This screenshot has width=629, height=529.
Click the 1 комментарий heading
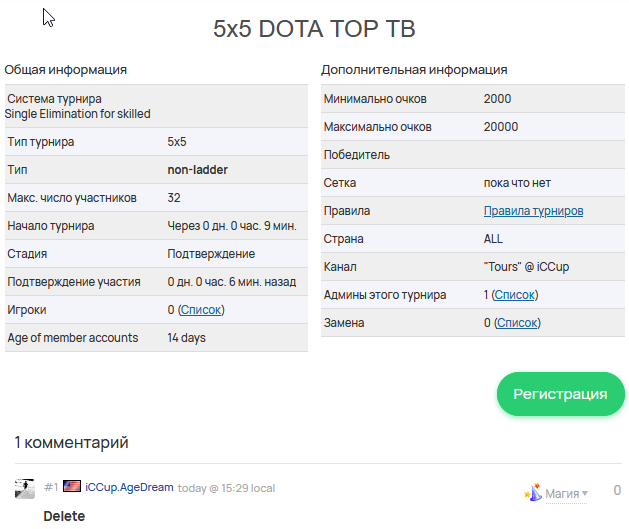point(71,443)
